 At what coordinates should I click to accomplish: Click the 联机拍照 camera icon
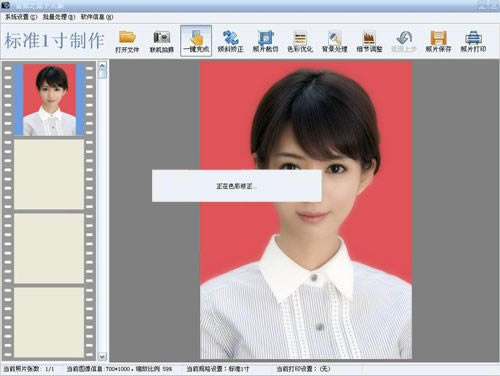click(161, 41)
